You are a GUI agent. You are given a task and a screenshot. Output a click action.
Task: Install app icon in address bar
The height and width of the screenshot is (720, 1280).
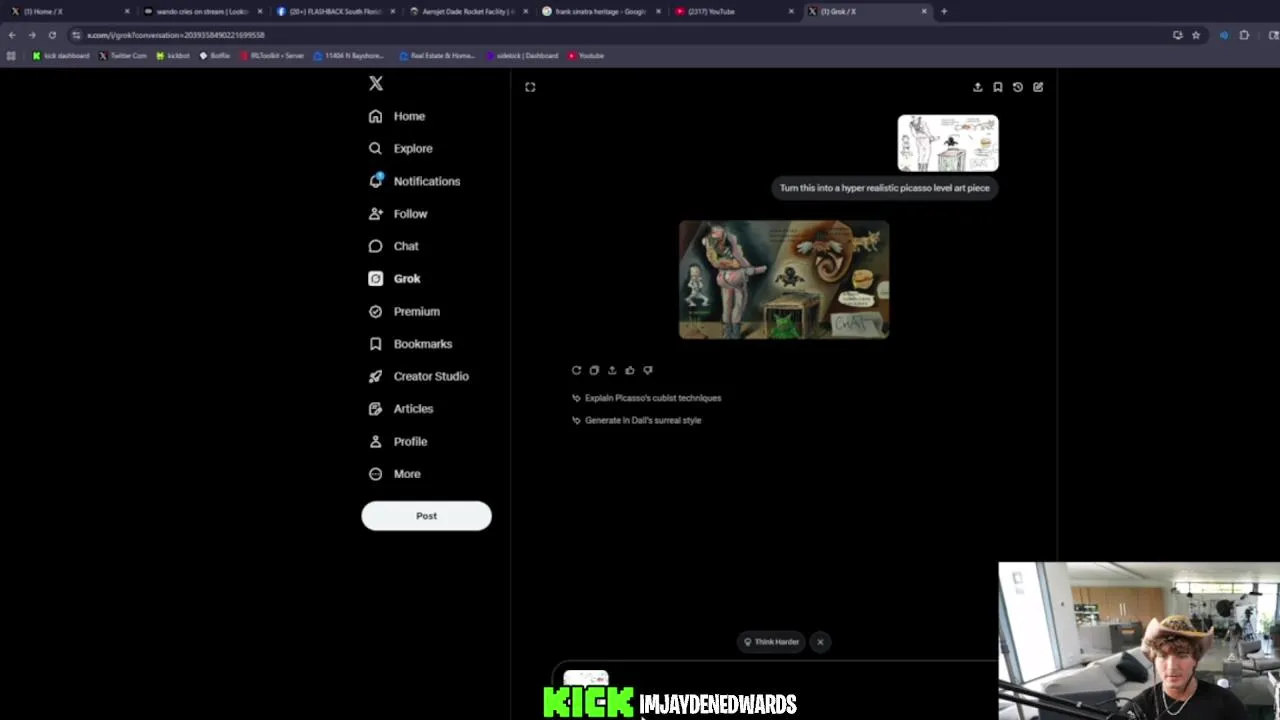(x=1177, y=35)
